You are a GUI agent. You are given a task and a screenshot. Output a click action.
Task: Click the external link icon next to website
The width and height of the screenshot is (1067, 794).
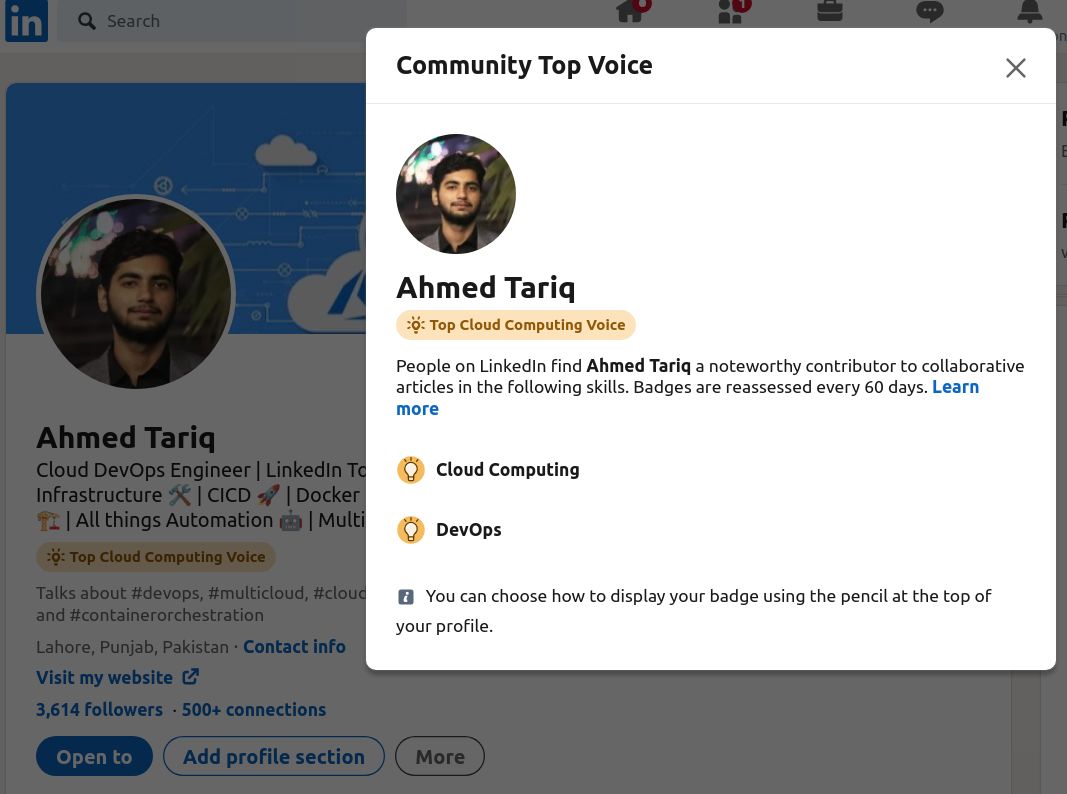[191, 676]
